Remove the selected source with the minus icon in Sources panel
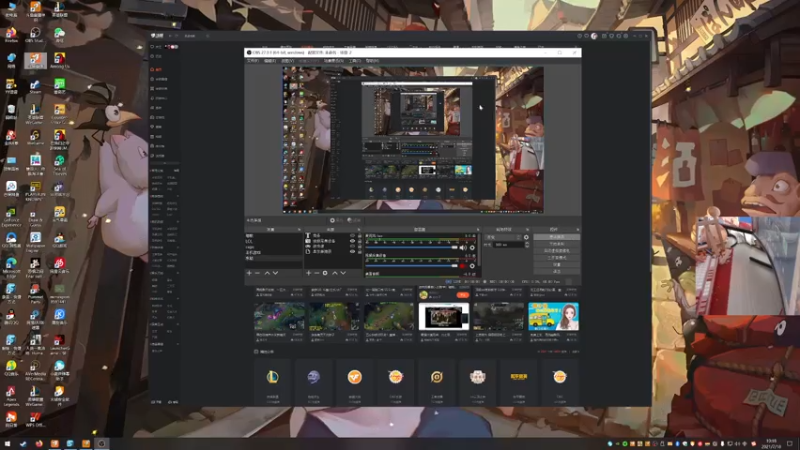Screen dimensions: 800x450 tap(316, 273)
